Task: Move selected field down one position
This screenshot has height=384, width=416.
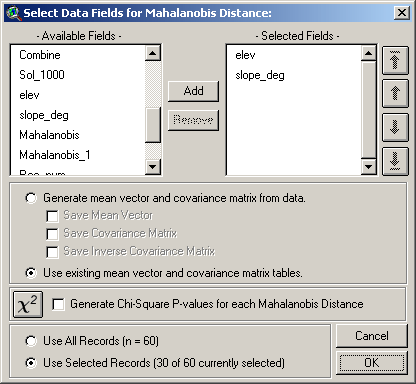Action: click(x=395, y=127)
